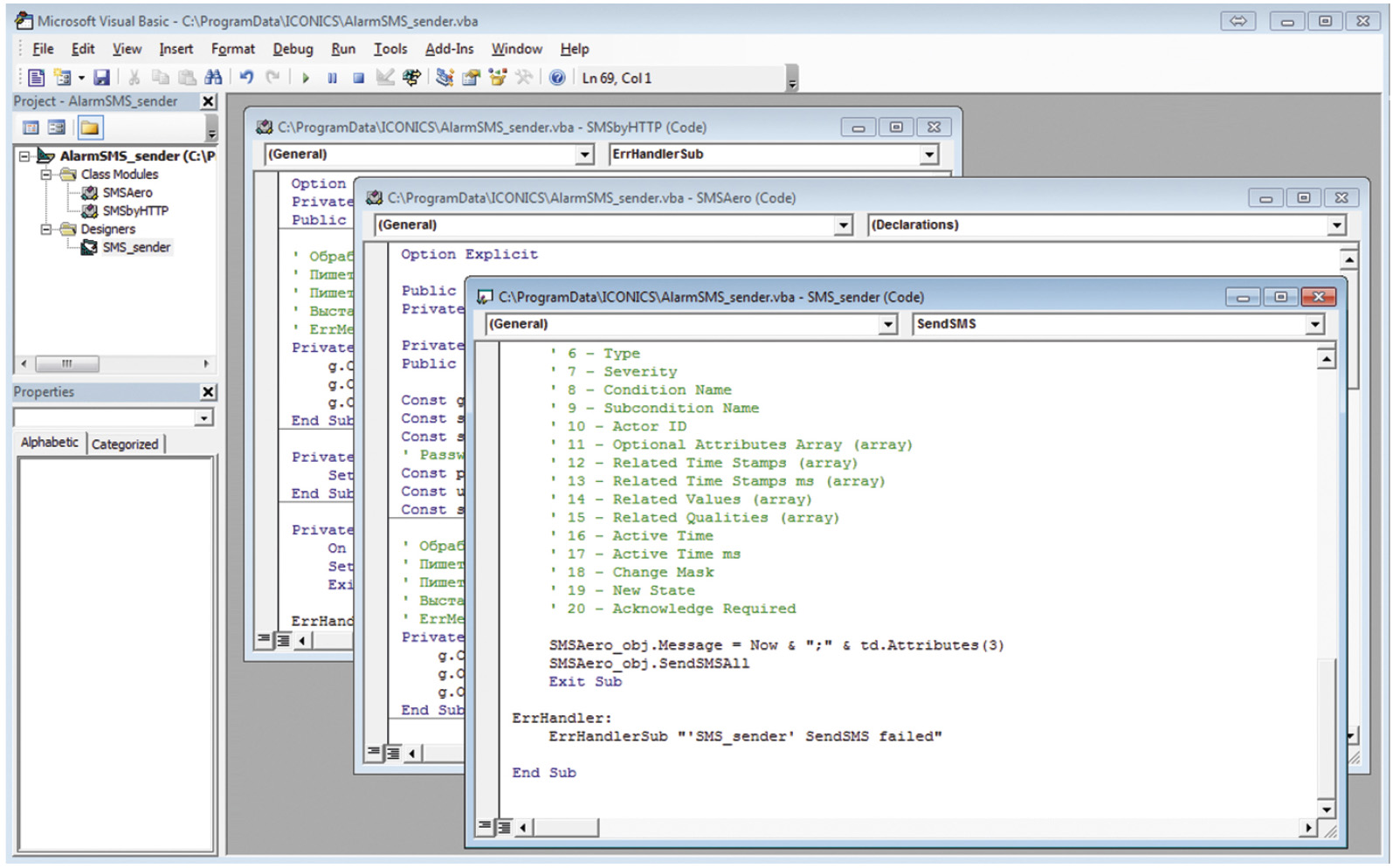Click the 'SMSAero_obj.SendSMSAll' code line
This screenshot has height=868, width=1393.
[x=649, y=664]
